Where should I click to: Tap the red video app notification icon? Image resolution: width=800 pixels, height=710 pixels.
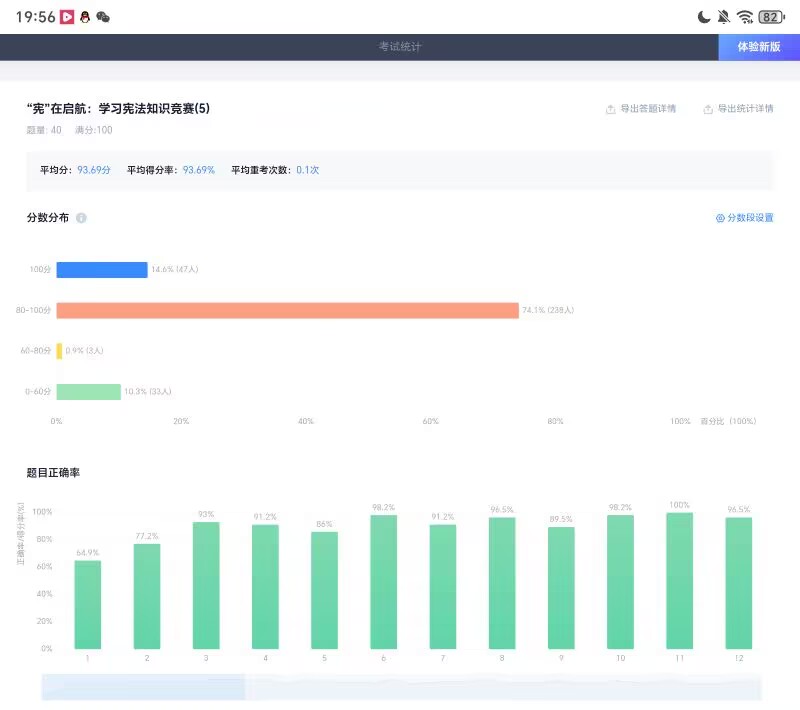[67, 17]
